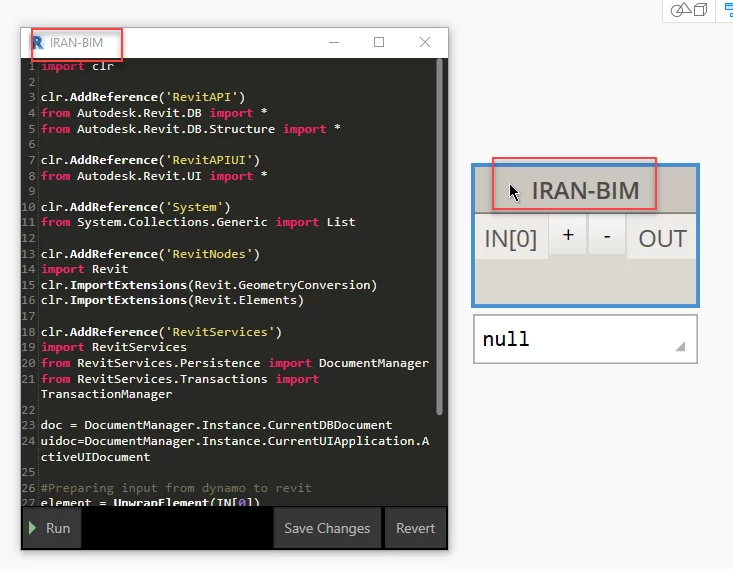Viewport: 733px width, 569px height.
Task: Switch to 3D background geometry view
Action: pos(690,10)
